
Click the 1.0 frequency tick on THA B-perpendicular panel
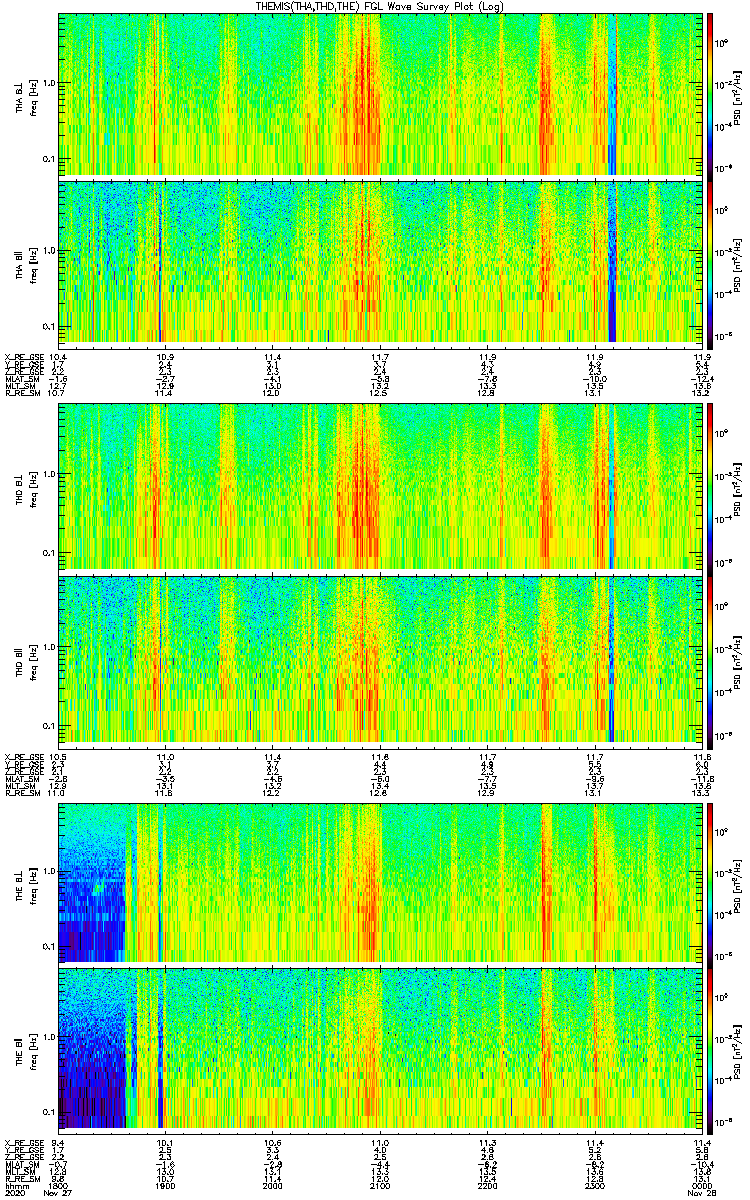pos(49,83)
